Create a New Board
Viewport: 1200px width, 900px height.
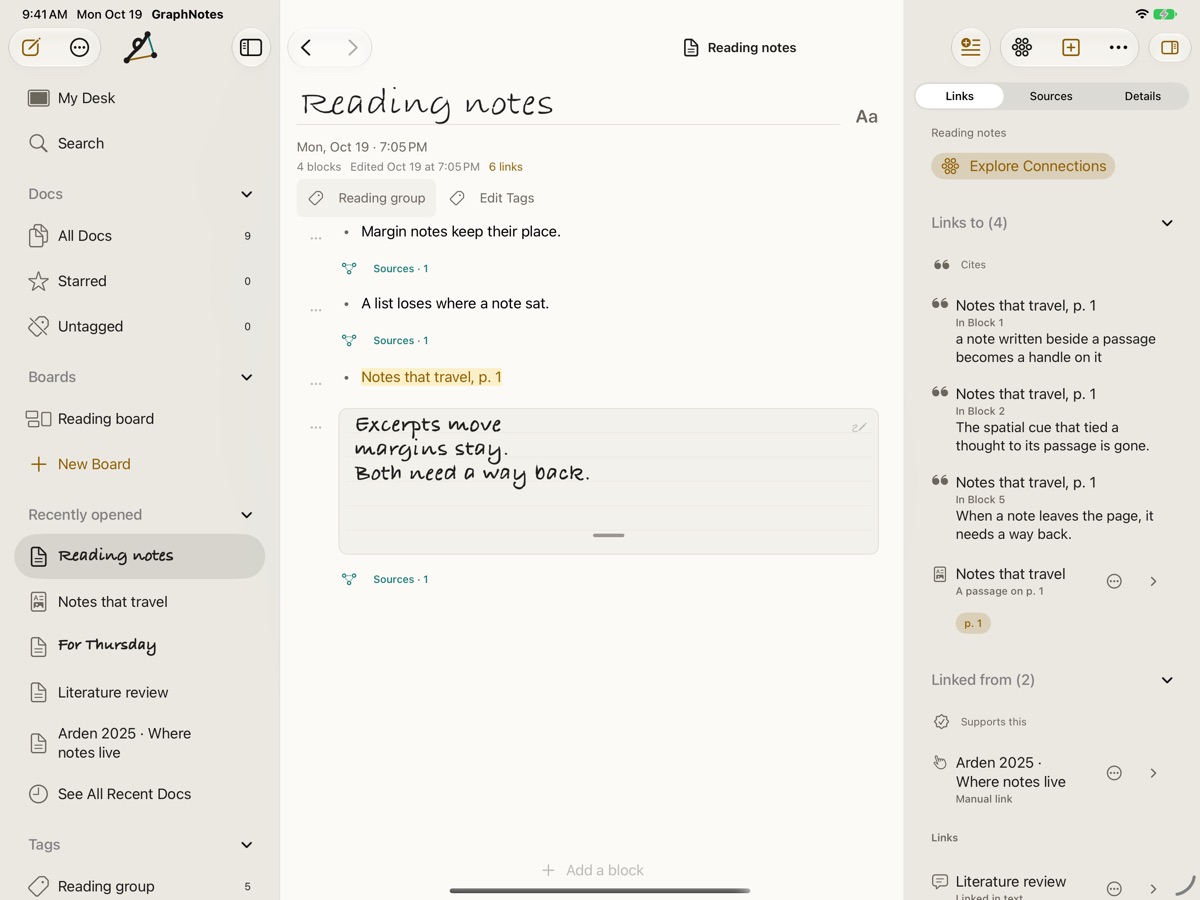coord(140,464)
